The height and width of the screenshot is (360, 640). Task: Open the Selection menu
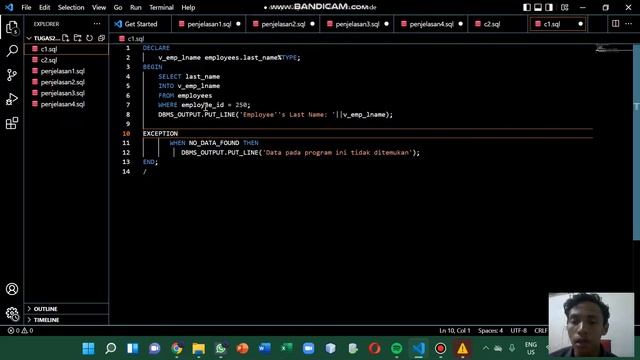(71, 7)
